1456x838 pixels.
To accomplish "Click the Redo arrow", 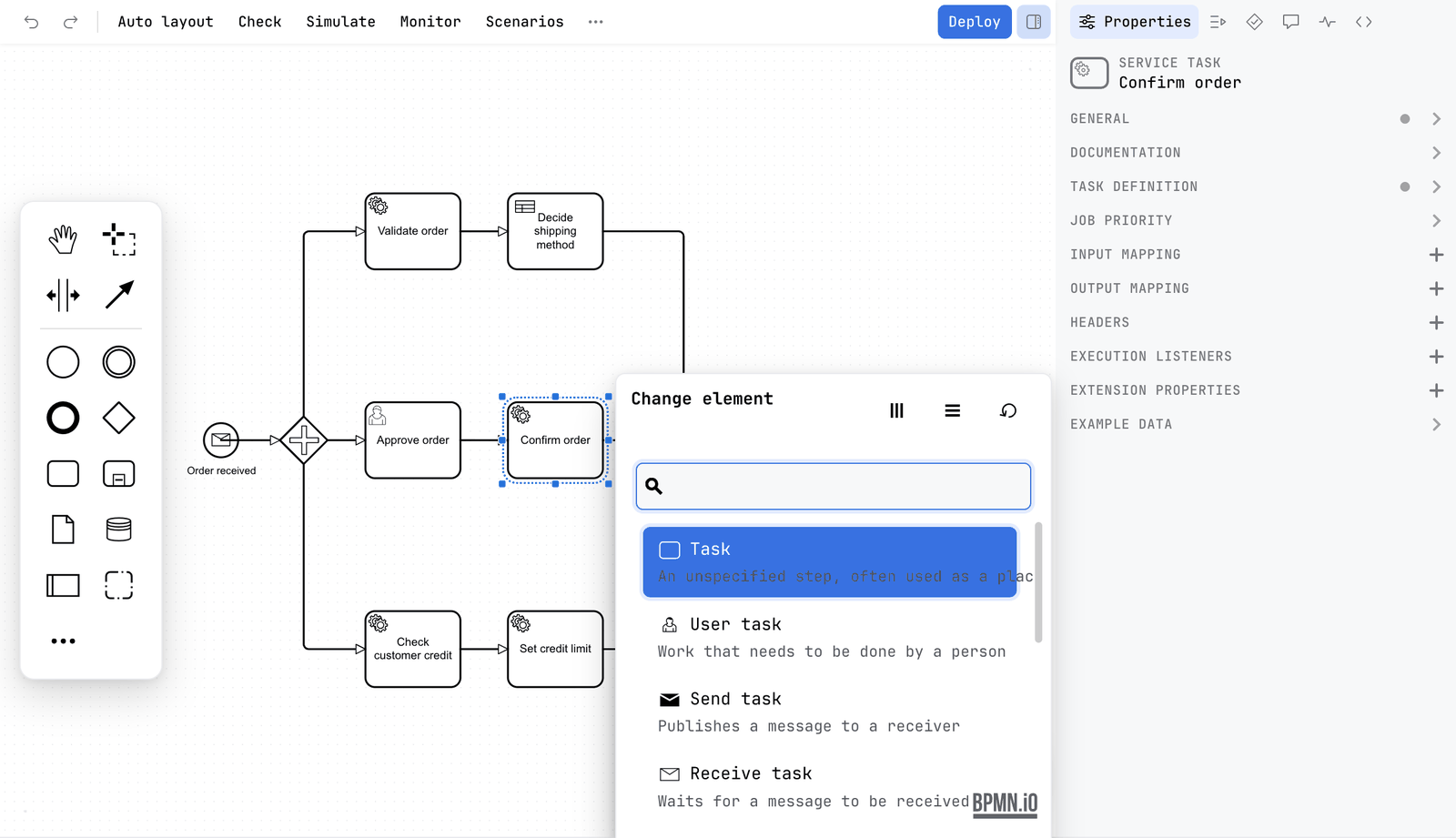I will click(70, 22).
